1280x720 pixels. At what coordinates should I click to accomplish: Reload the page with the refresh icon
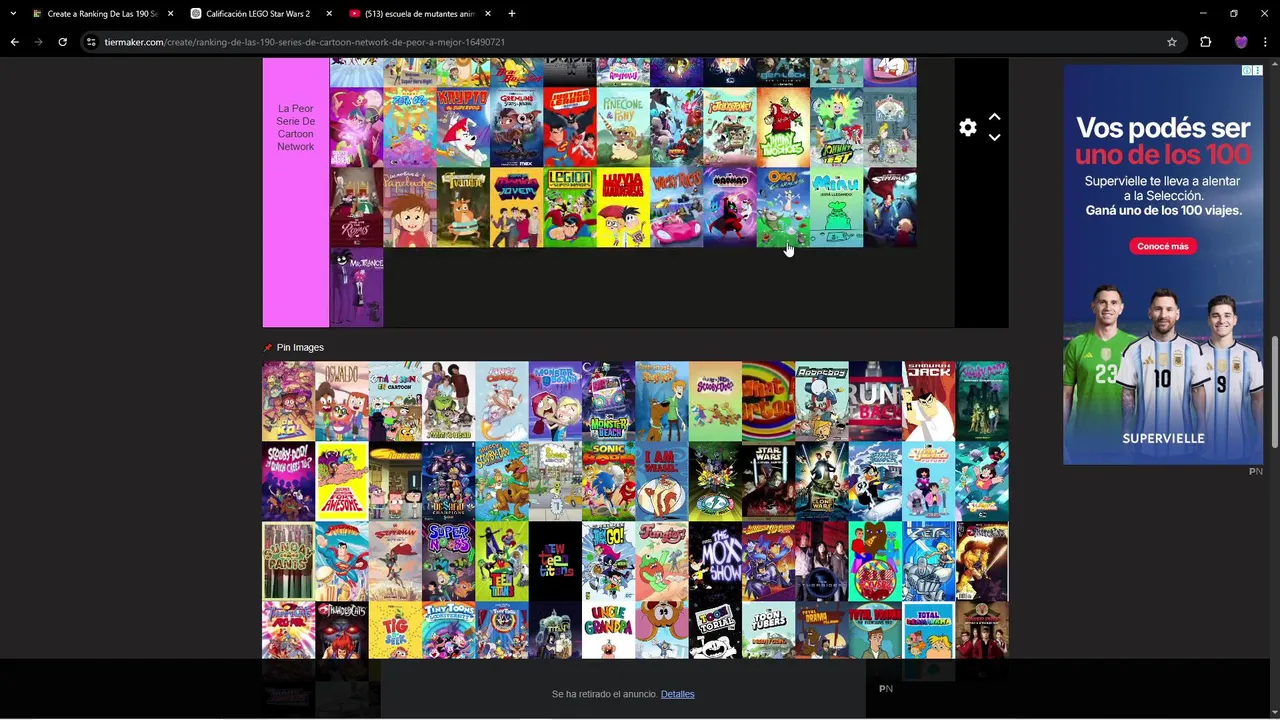(62, 42)
